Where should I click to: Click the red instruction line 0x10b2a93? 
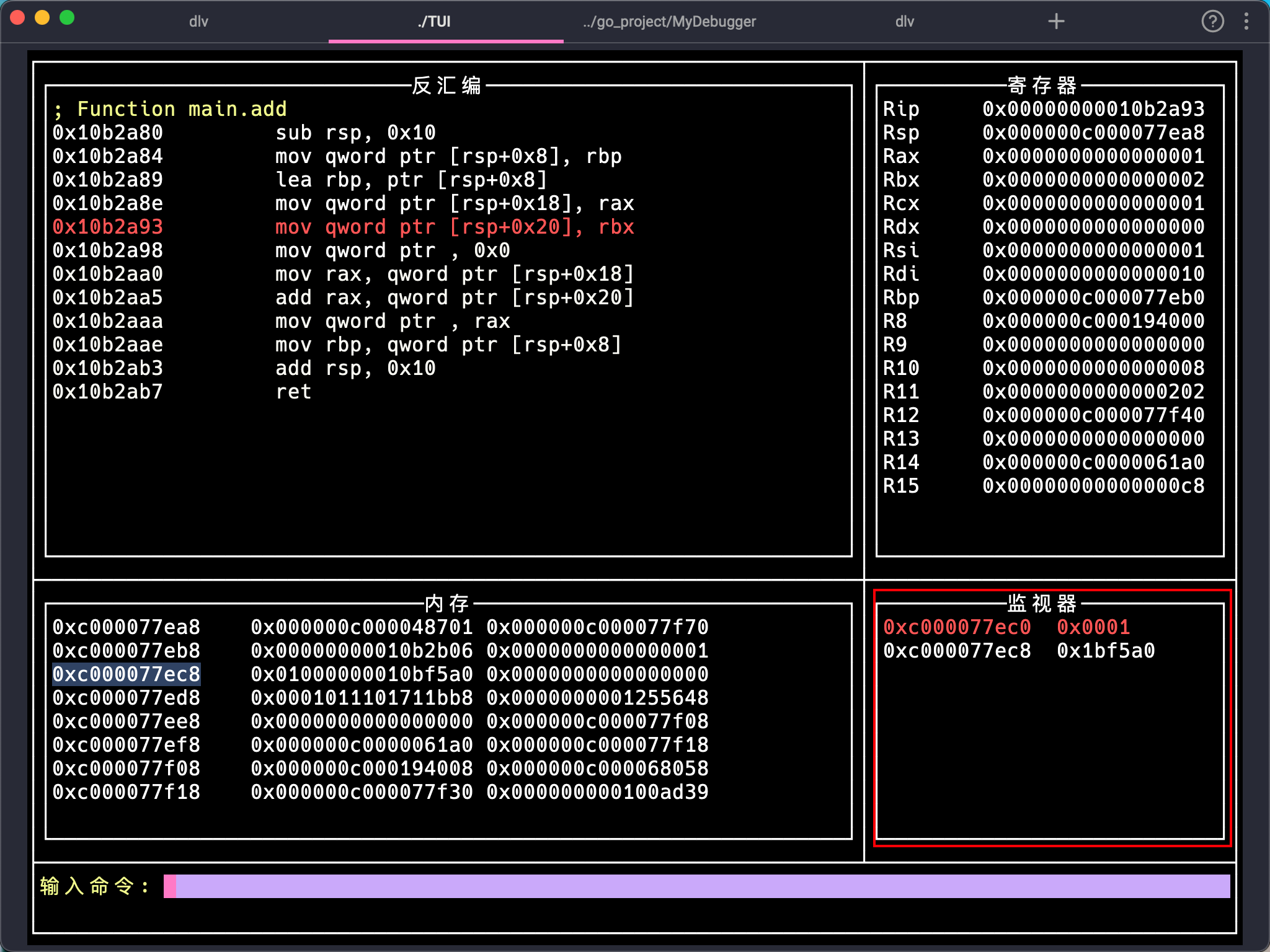coord(108,227)
